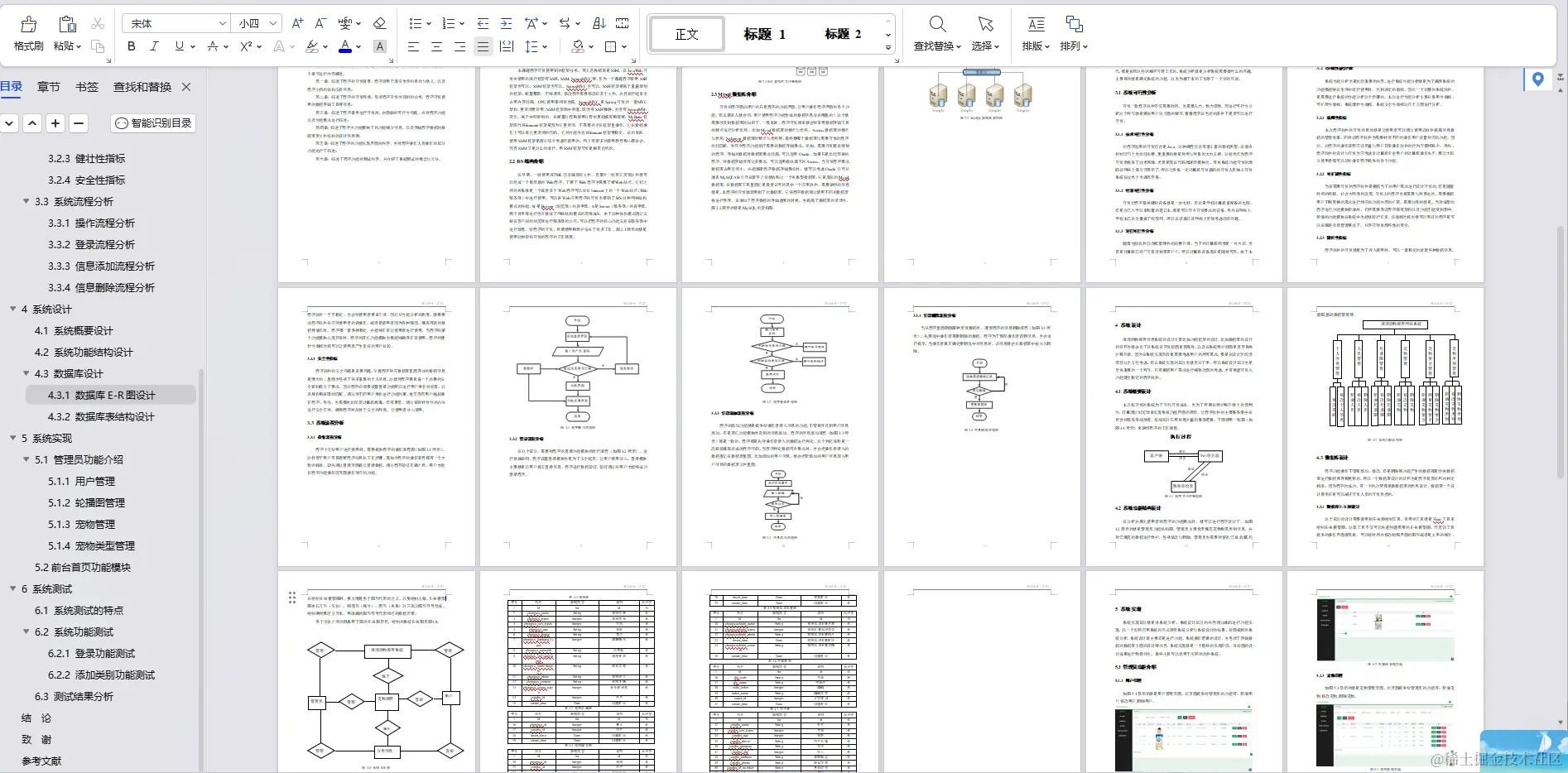This screenshot has height=773, width=1568.
Task: Open the font name dropdown showing 宋体
Action: [x=176, y=23]
